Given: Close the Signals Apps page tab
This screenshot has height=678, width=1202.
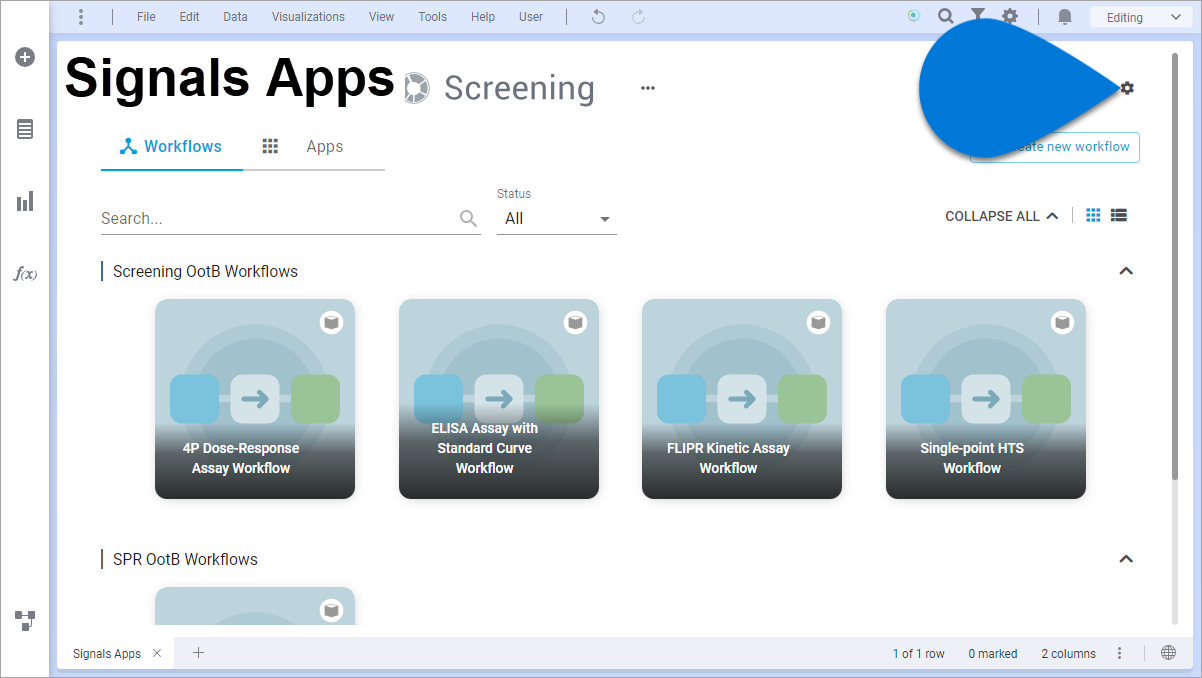Looking at the screenshot, I should coord(157,653).
